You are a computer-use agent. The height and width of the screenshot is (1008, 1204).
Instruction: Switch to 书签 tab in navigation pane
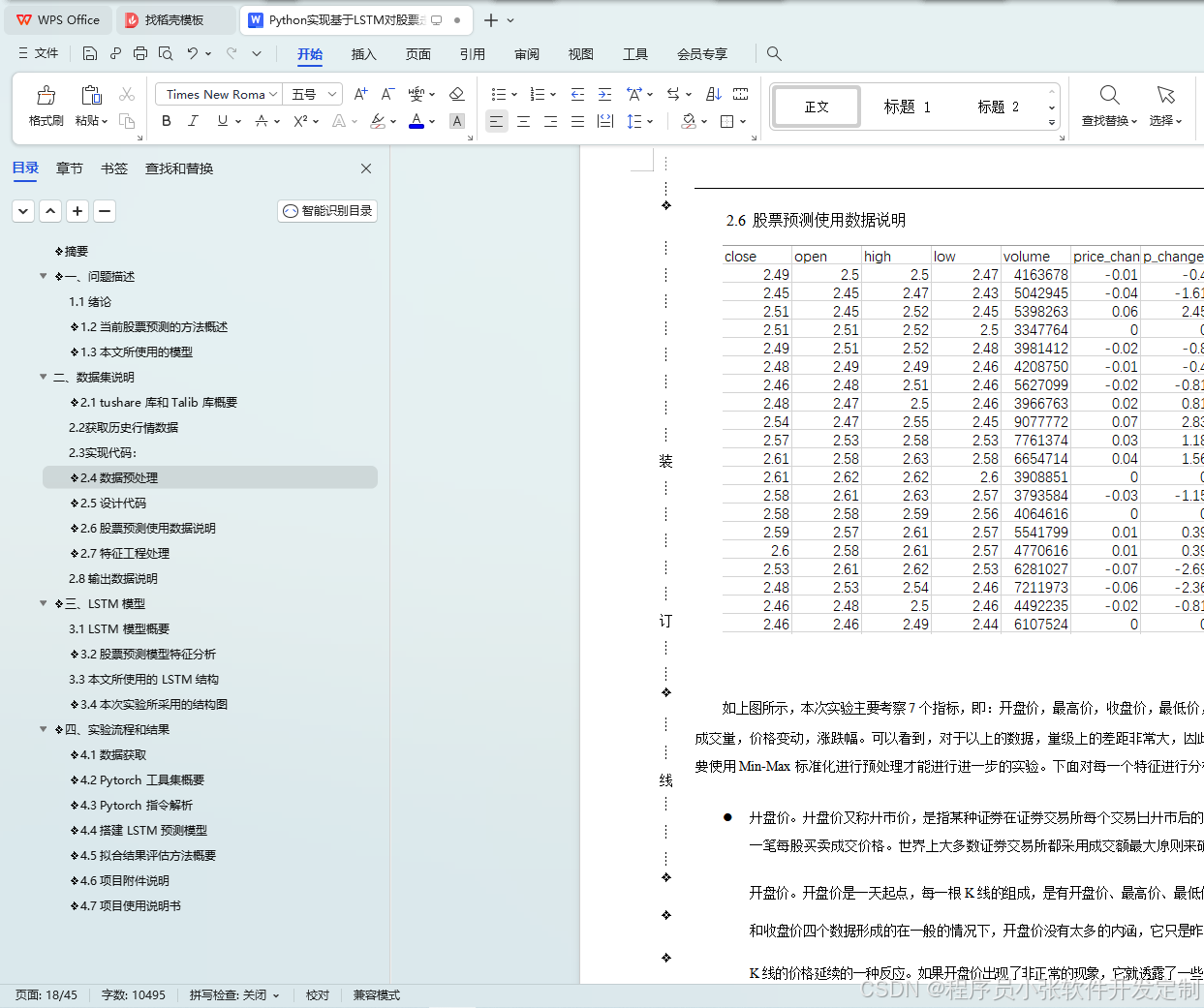(x=114, y=168)
